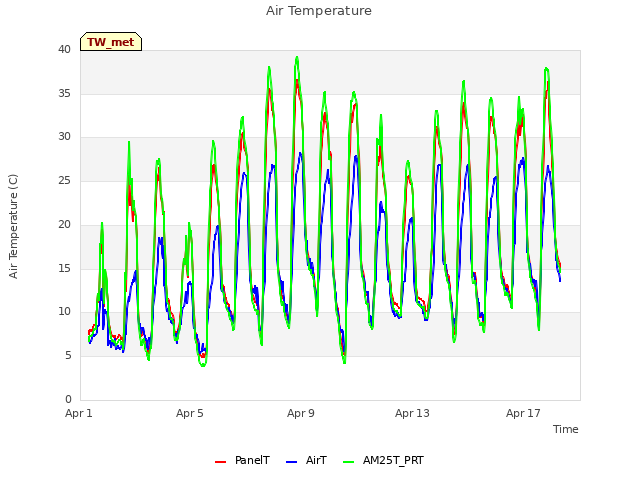The image size is (640, 480).
Task: Click the Apr 9 axis label
Action: (301, 413)
